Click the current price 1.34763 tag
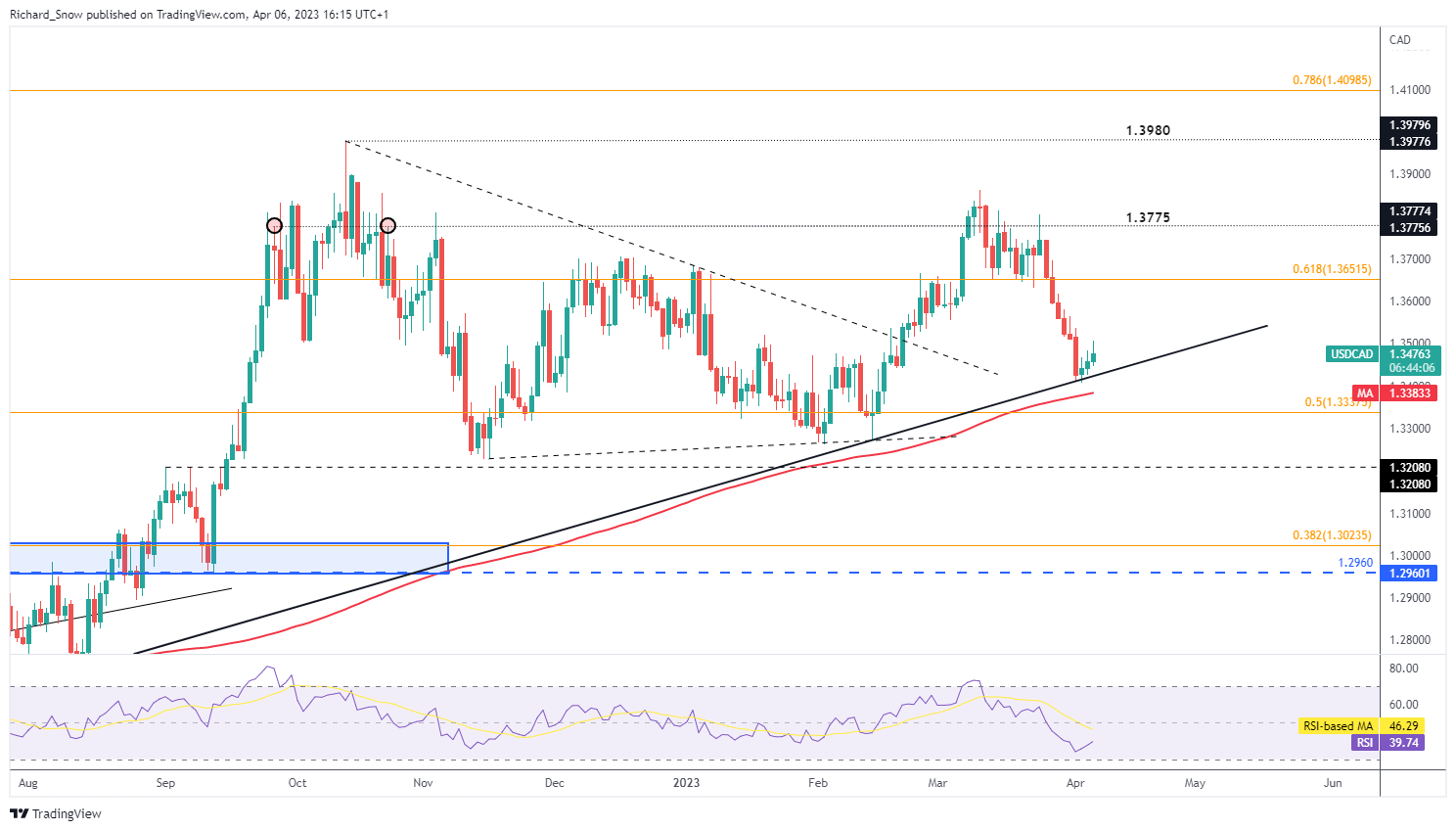 click(x=1410, y=354)
